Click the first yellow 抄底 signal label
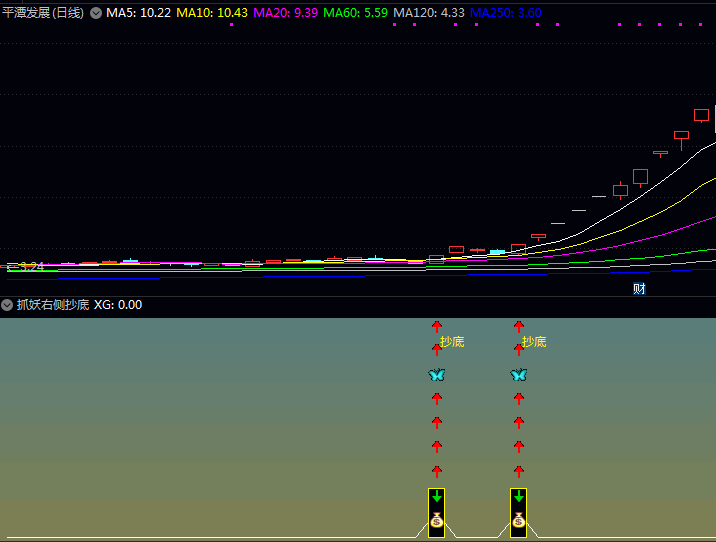This screenshot has height=542, width=716. 452,342
